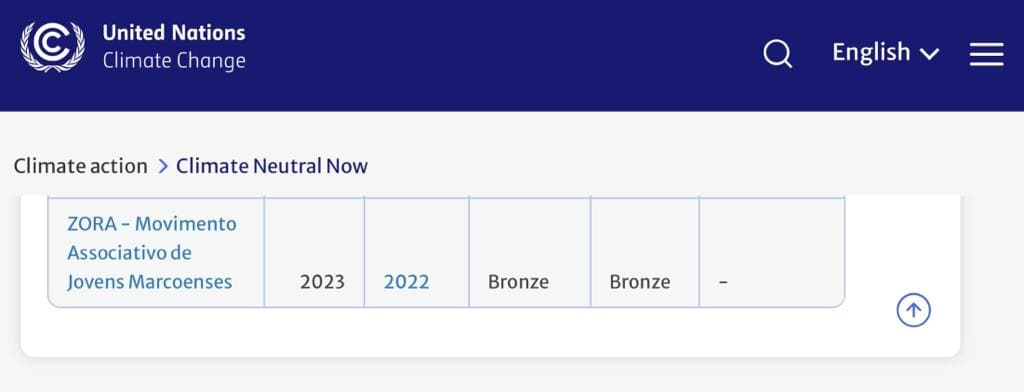Click Jovens Marcoenses link text
The image size is (1024, 392).
[x=150, y=282]
